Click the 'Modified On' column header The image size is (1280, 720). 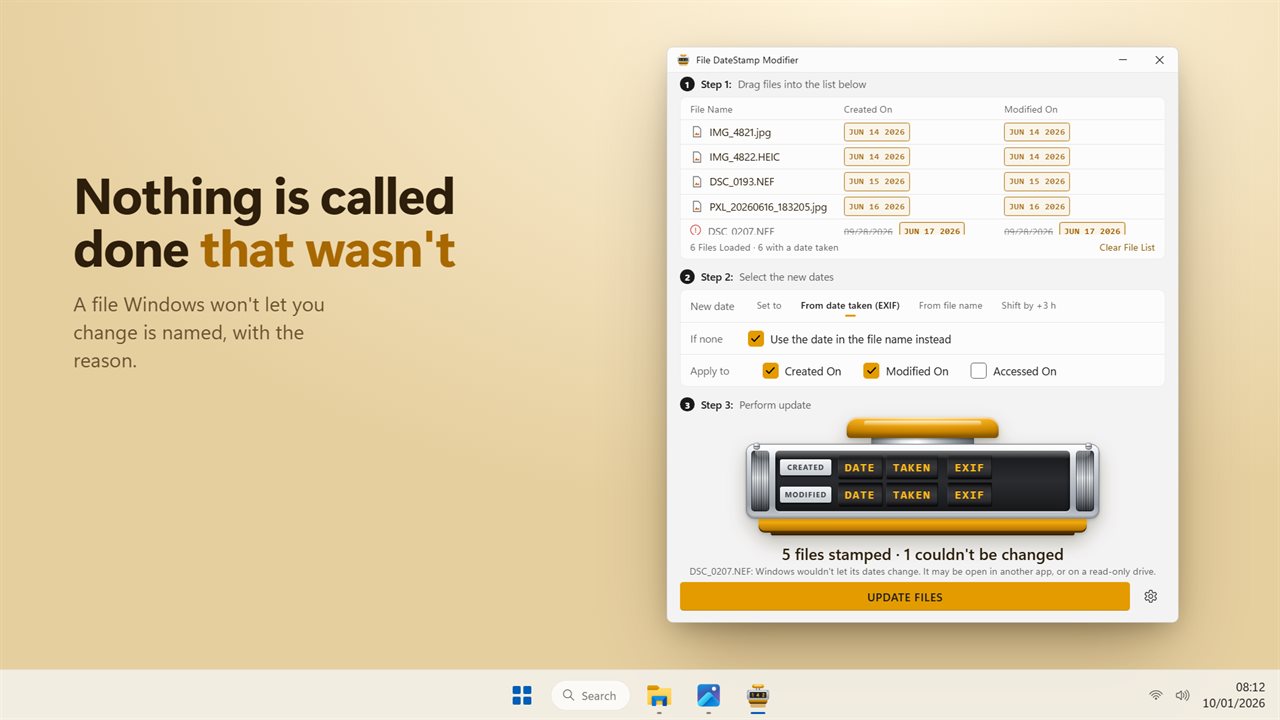pyautogui.click(x=1031, y=110)
